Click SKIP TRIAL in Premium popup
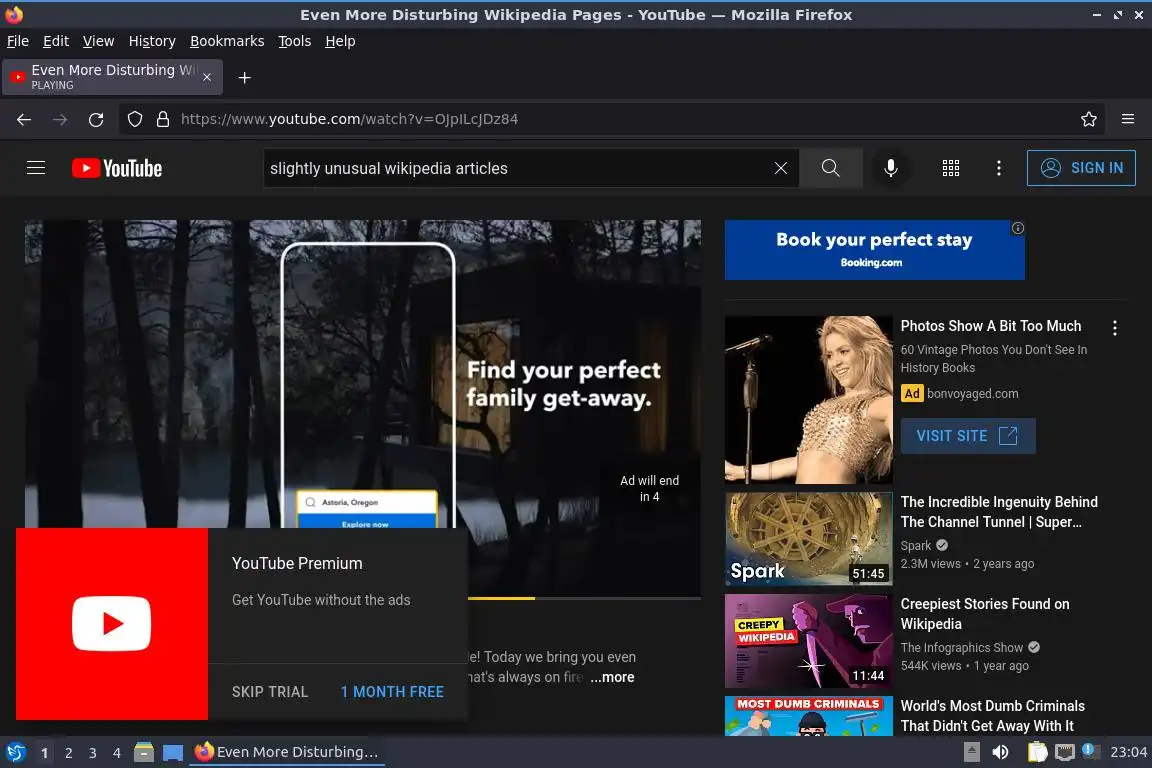The width and height of the screenshot is (1152, 768). click(x=270, y=692)
